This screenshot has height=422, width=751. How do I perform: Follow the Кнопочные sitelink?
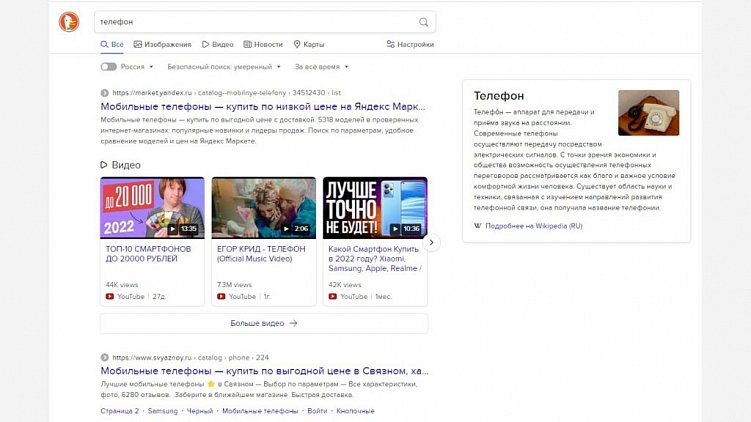[x=355, y=411]
